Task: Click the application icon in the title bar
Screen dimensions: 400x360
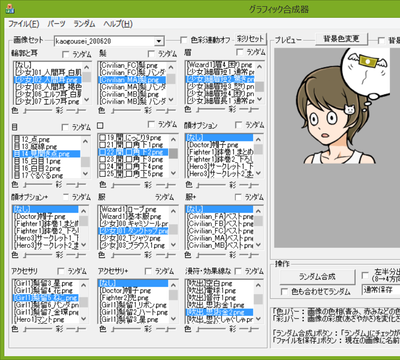Action: point(10,9)
